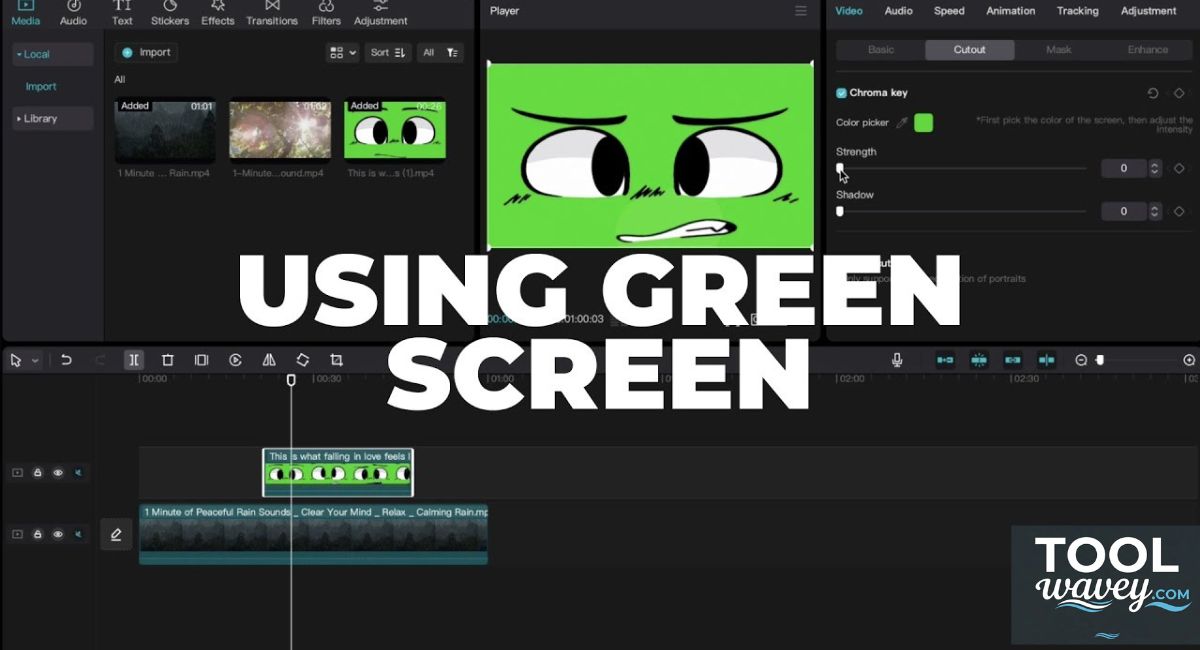
Task: Click the Crop tool icon
Action: [x=336, y=360]
